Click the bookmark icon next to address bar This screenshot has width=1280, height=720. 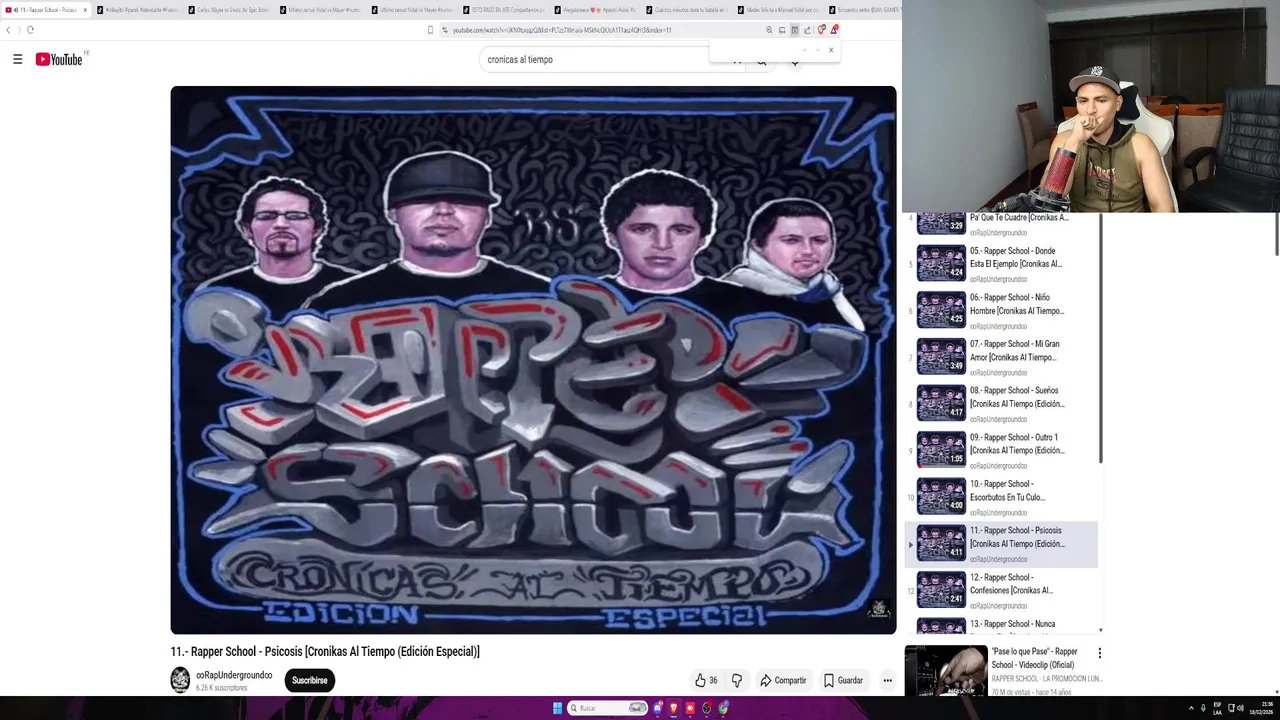430,30
